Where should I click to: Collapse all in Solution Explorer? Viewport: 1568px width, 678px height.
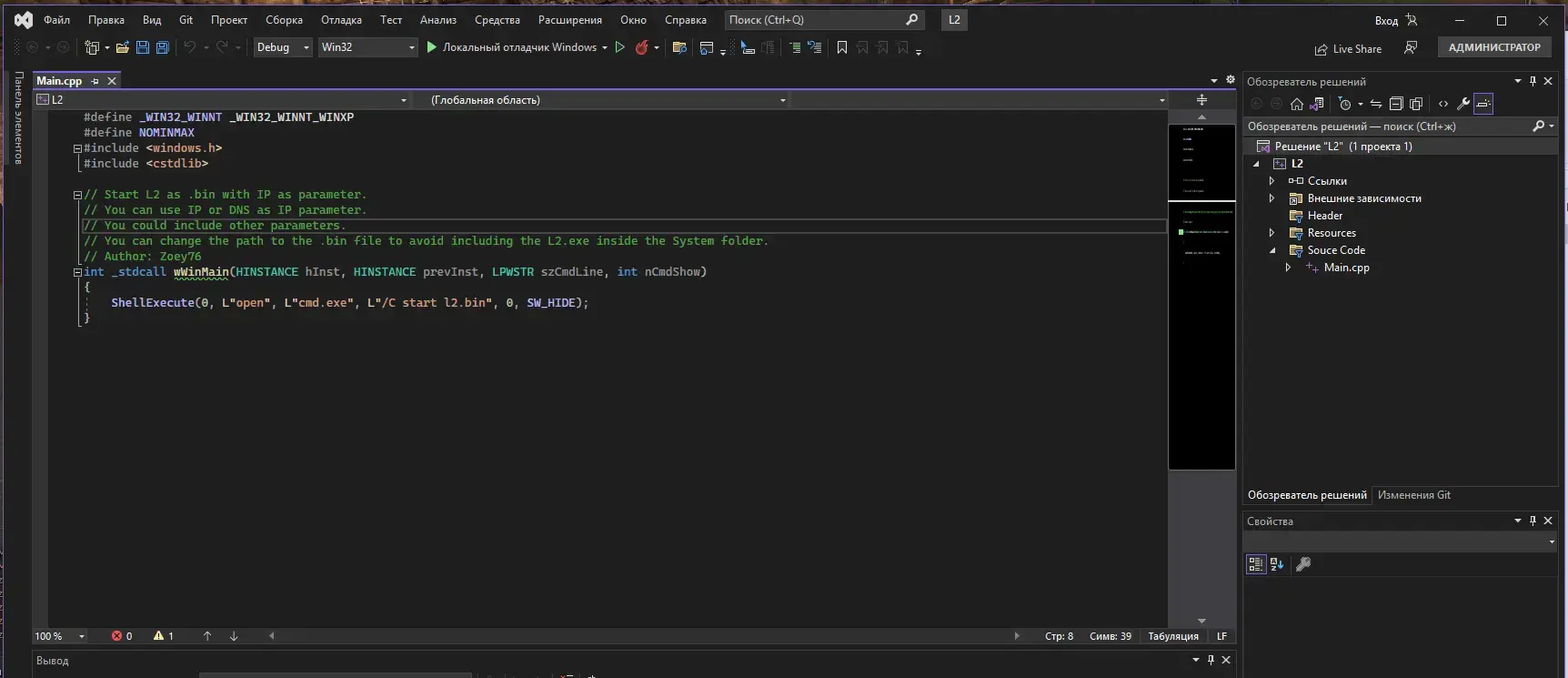coord(1396,104)
